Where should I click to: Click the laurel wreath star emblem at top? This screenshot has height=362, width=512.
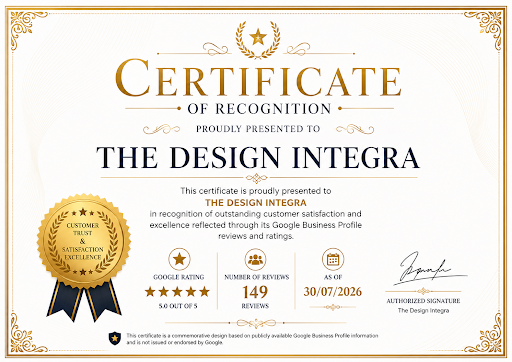coord(258,39)
